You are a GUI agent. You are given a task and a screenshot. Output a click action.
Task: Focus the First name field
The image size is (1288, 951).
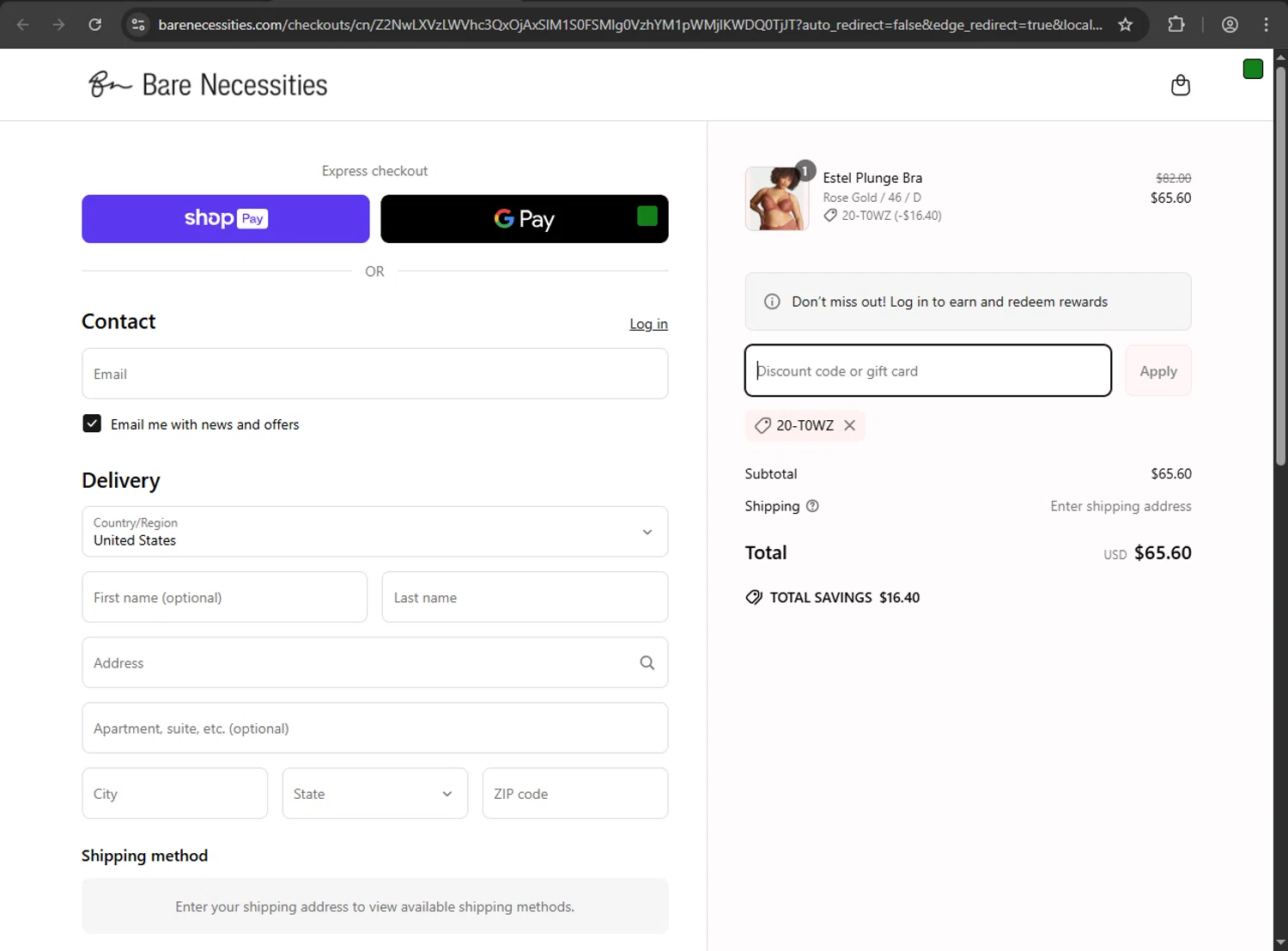[225, 597]
